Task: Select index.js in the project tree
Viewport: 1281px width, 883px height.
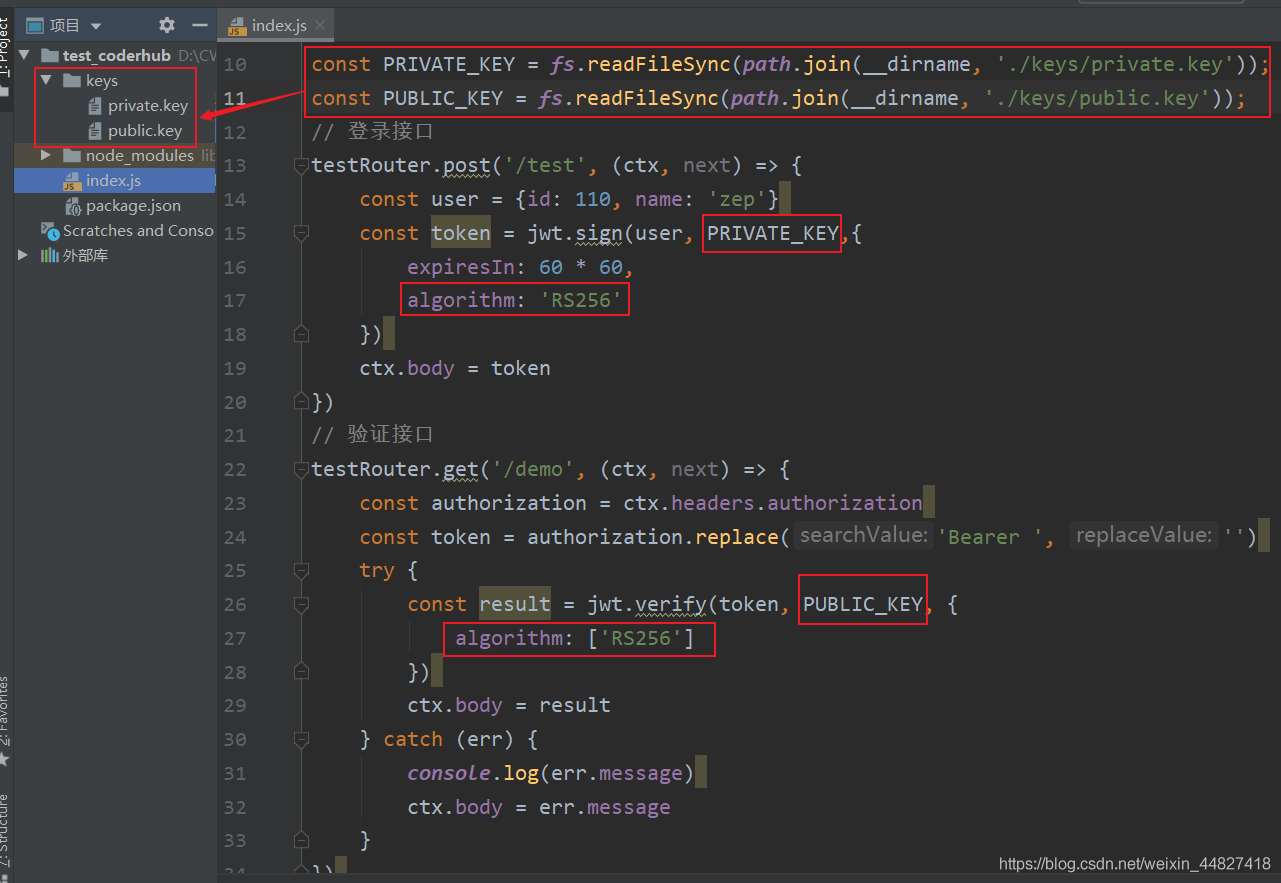Action: point(113,181)
